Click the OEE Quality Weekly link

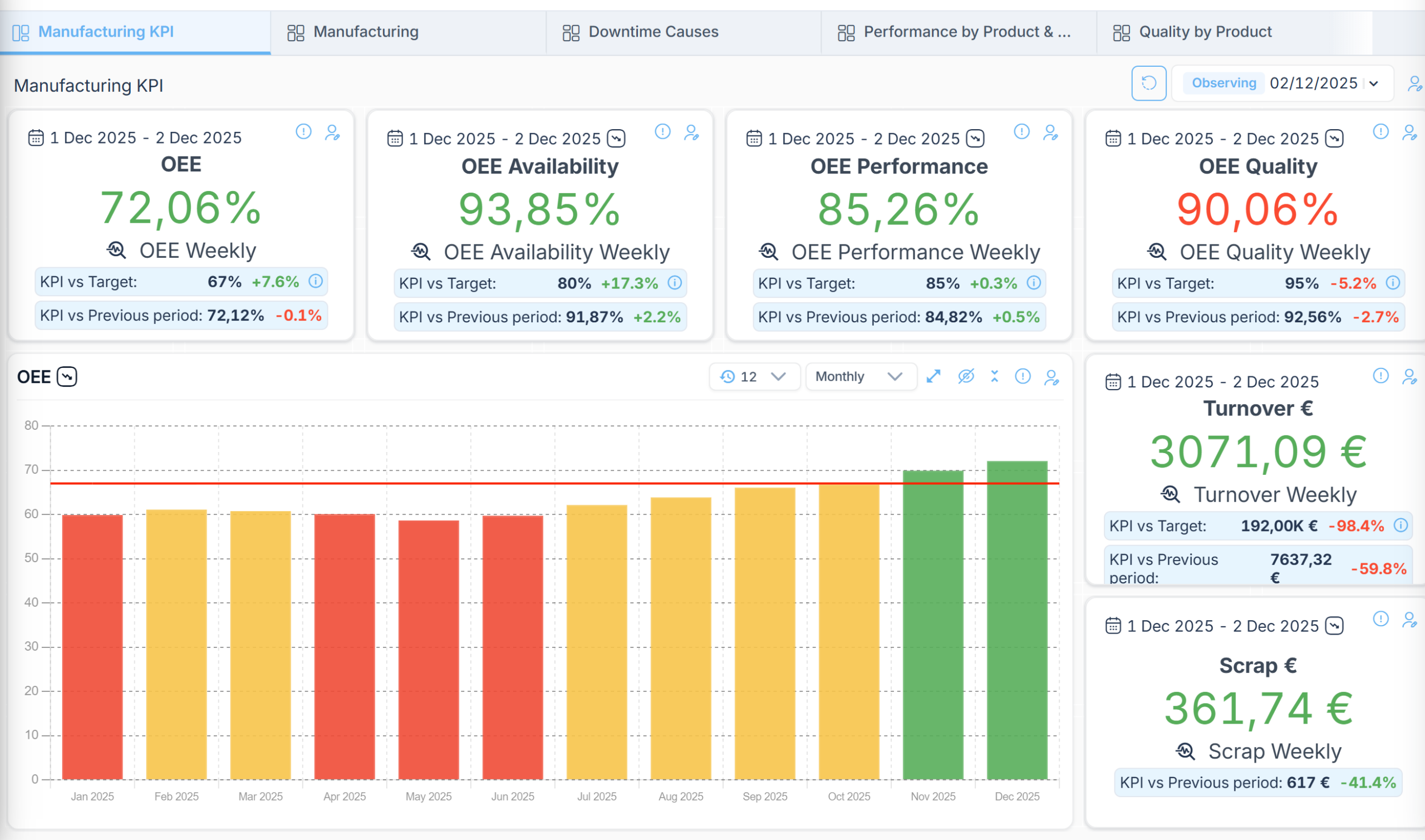point(1275,252)
